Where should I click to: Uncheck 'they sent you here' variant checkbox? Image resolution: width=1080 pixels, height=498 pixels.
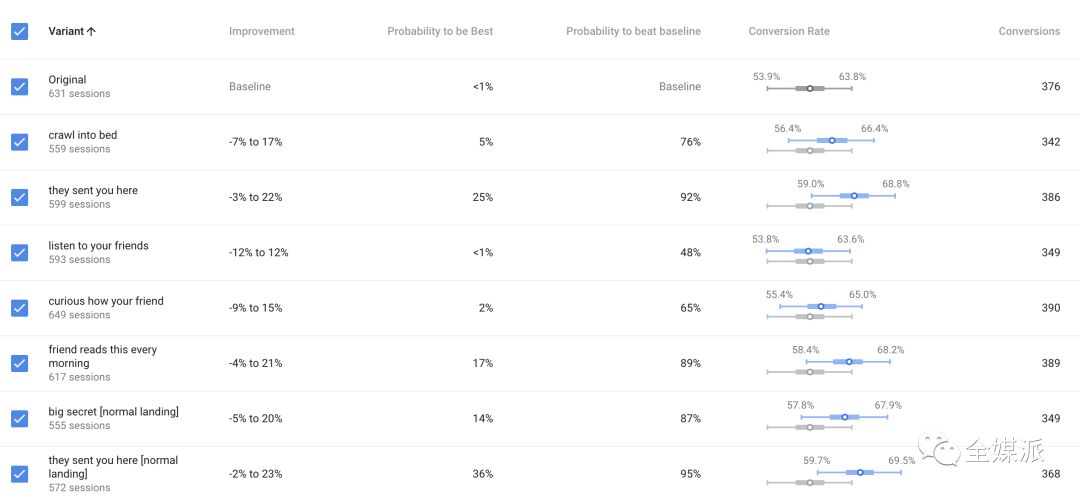click(x=19, y=197)
